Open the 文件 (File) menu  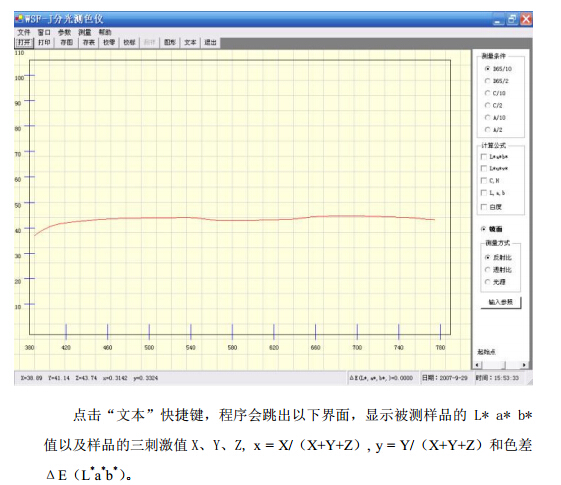click(24, 32)
